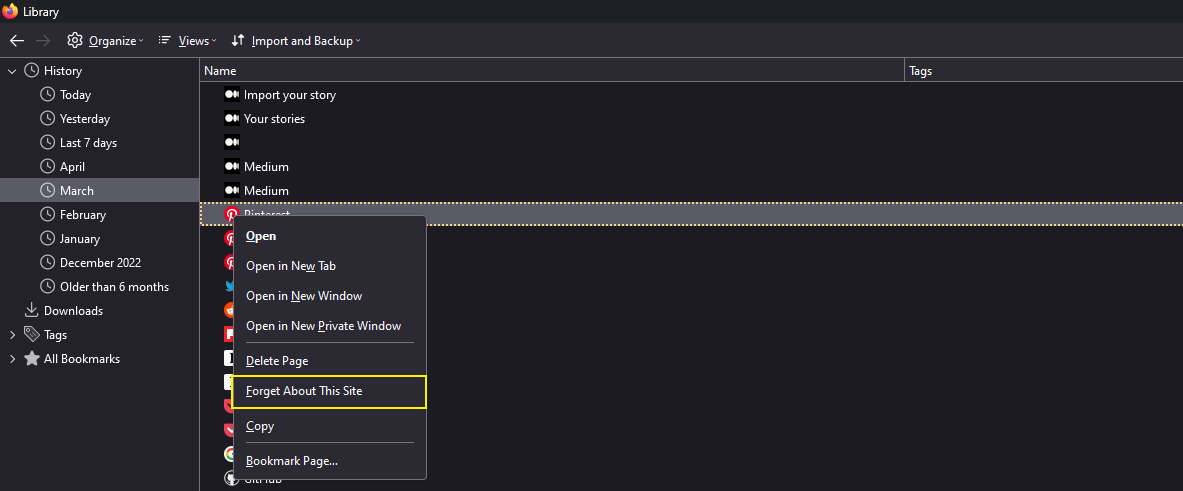This screenshot has width=1183, height=491.
Task: Choose Forget About This Site
Action: tap(304, 391)
